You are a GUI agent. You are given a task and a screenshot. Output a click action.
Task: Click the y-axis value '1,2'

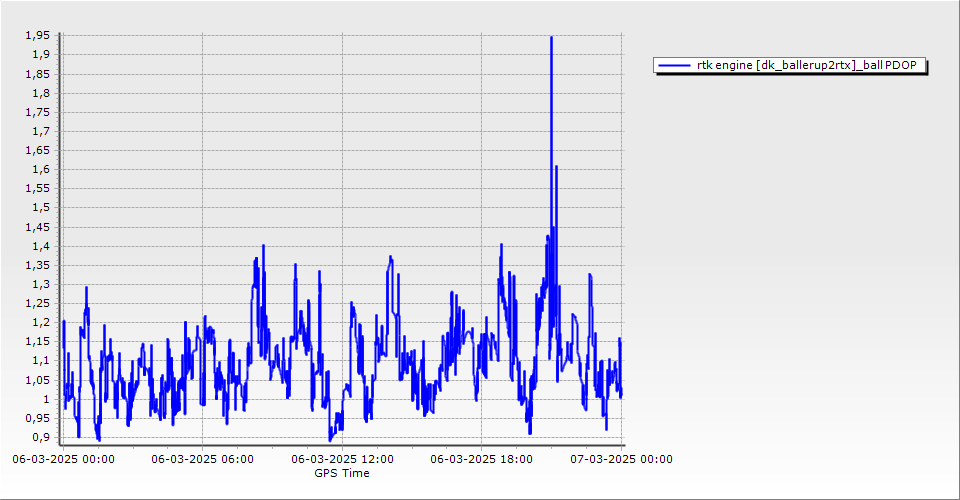(x=41, y=323)
